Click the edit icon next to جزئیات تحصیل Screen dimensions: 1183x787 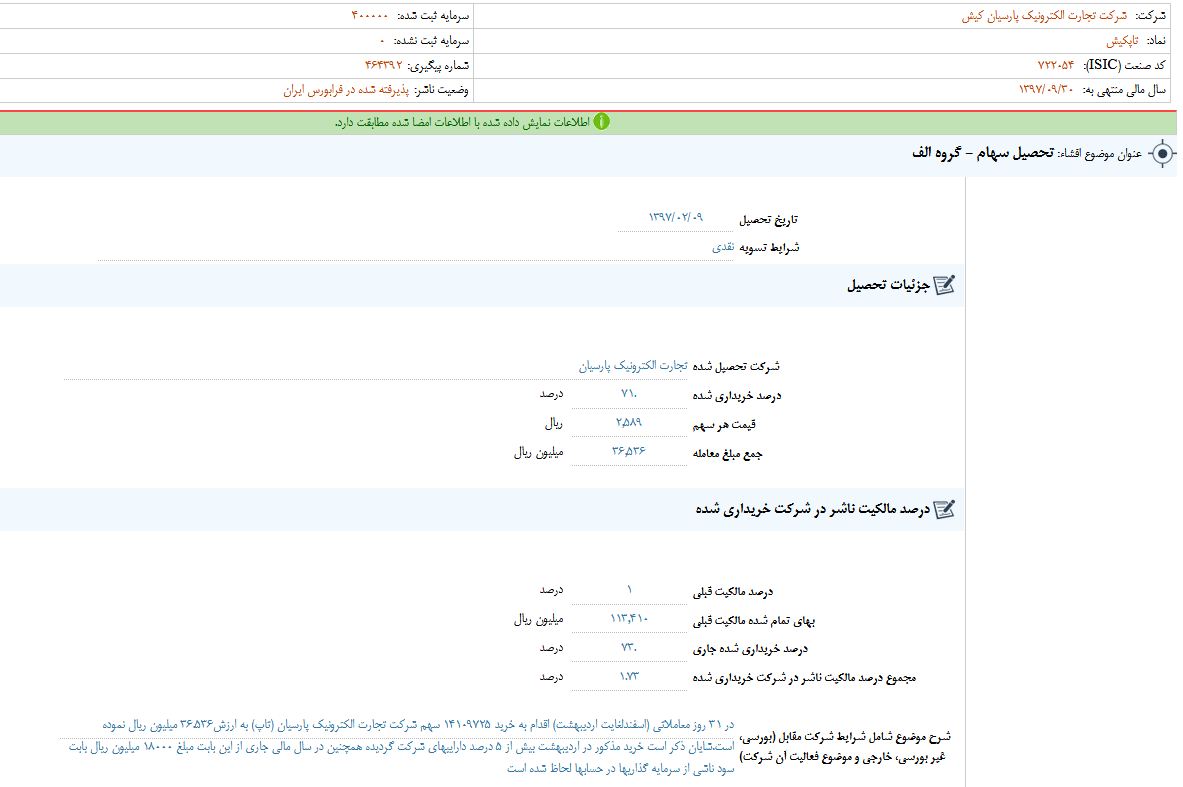(x=944, y=285)
